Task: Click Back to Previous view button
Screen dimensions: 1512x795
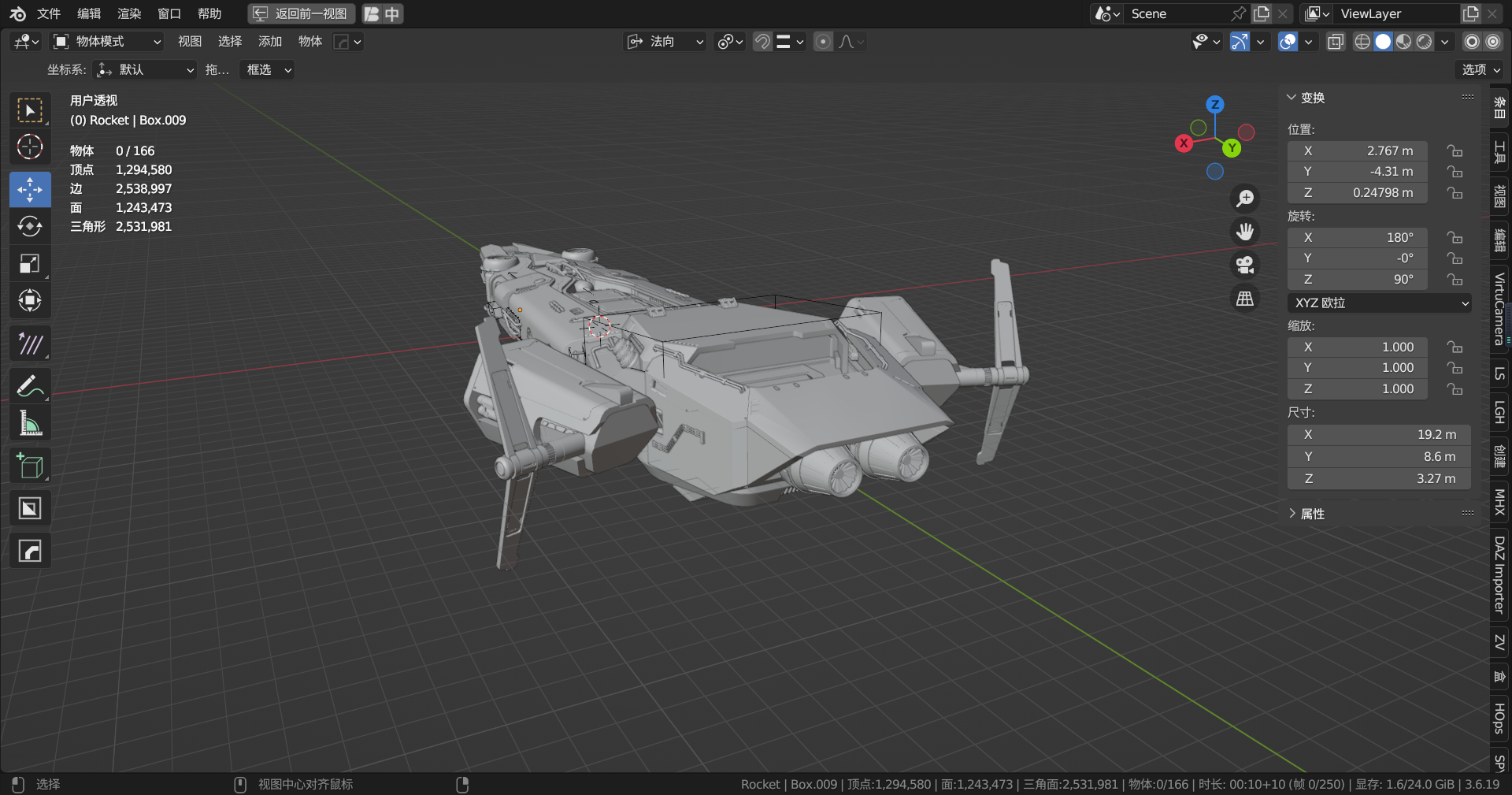Action: click(302, 13)
